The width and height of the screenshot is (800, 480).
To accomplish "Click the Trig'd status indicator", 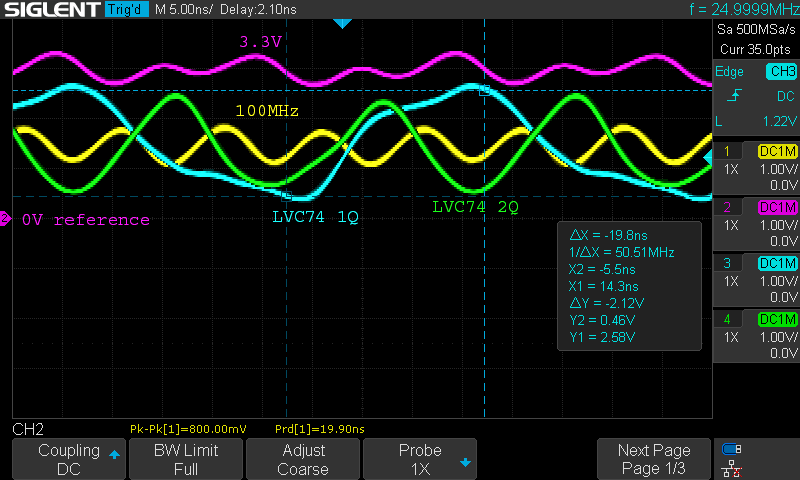I will [125, 10].
